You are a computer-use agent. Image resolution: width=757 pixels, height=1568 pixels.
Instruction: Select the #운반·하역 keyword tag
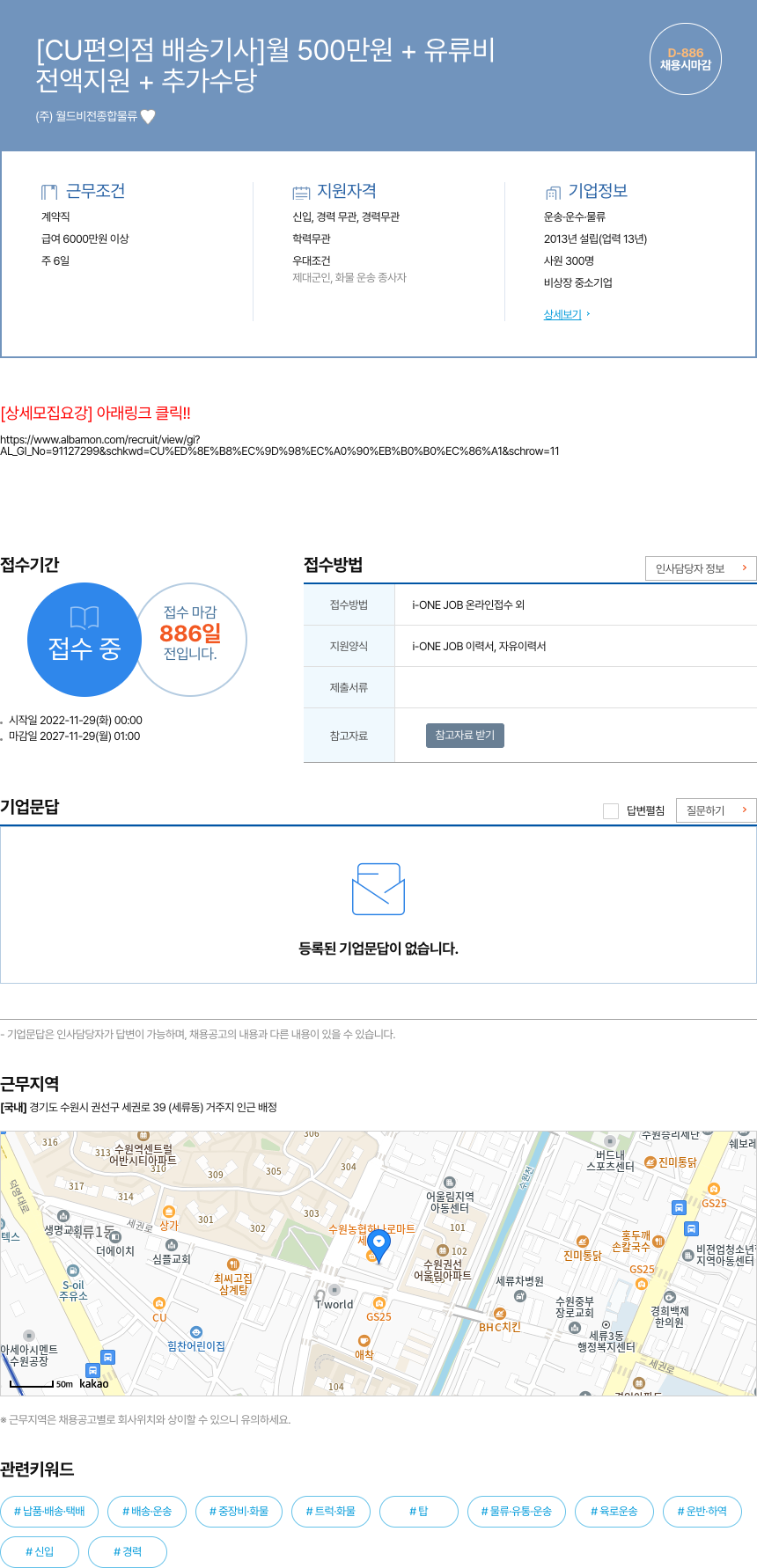pyautogui.click(x=702, y=1512)
